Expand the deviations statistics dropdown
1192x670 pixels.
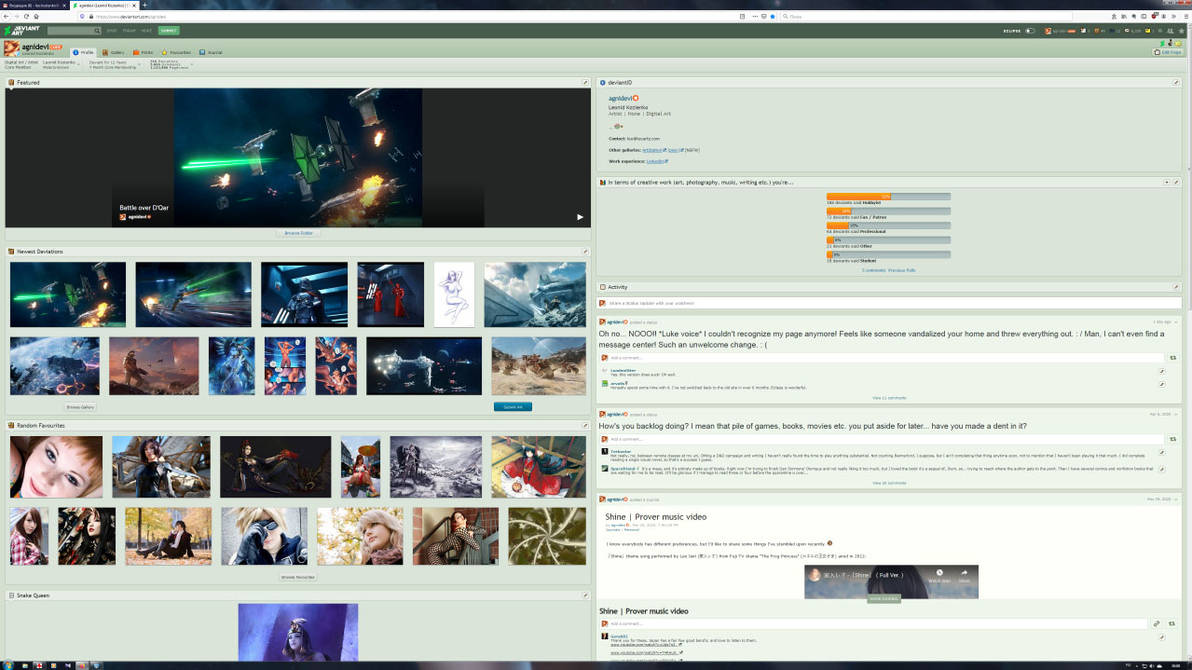(x=192, y=65)
